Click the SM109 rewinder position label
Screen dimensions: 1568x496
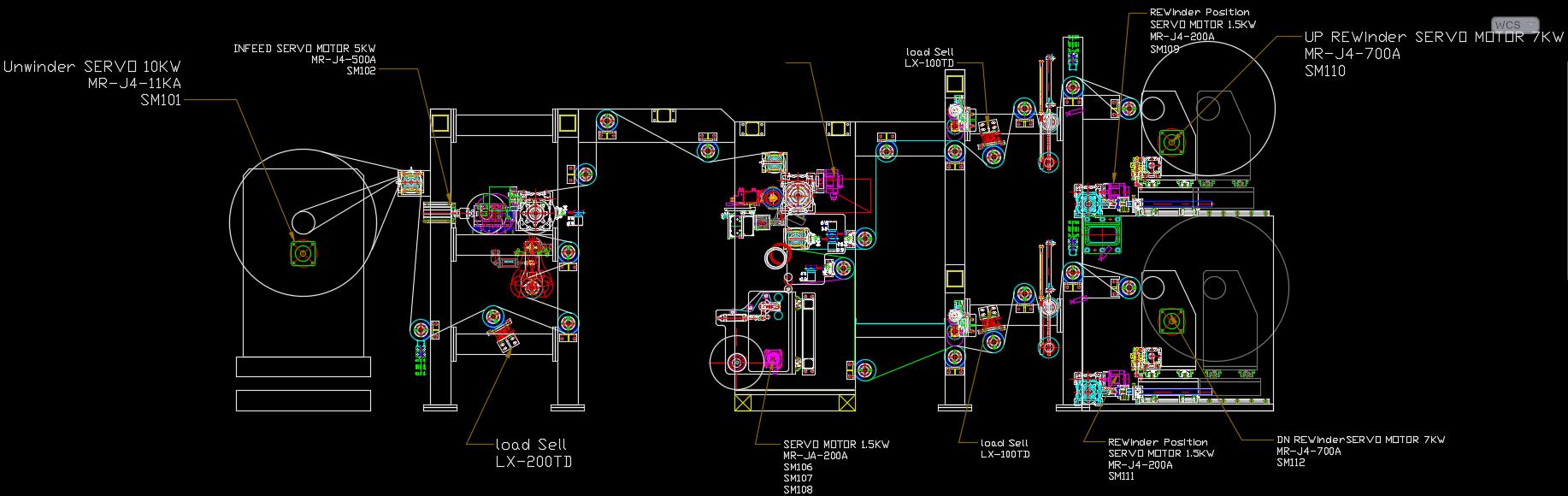click(x=1164, y=50)
